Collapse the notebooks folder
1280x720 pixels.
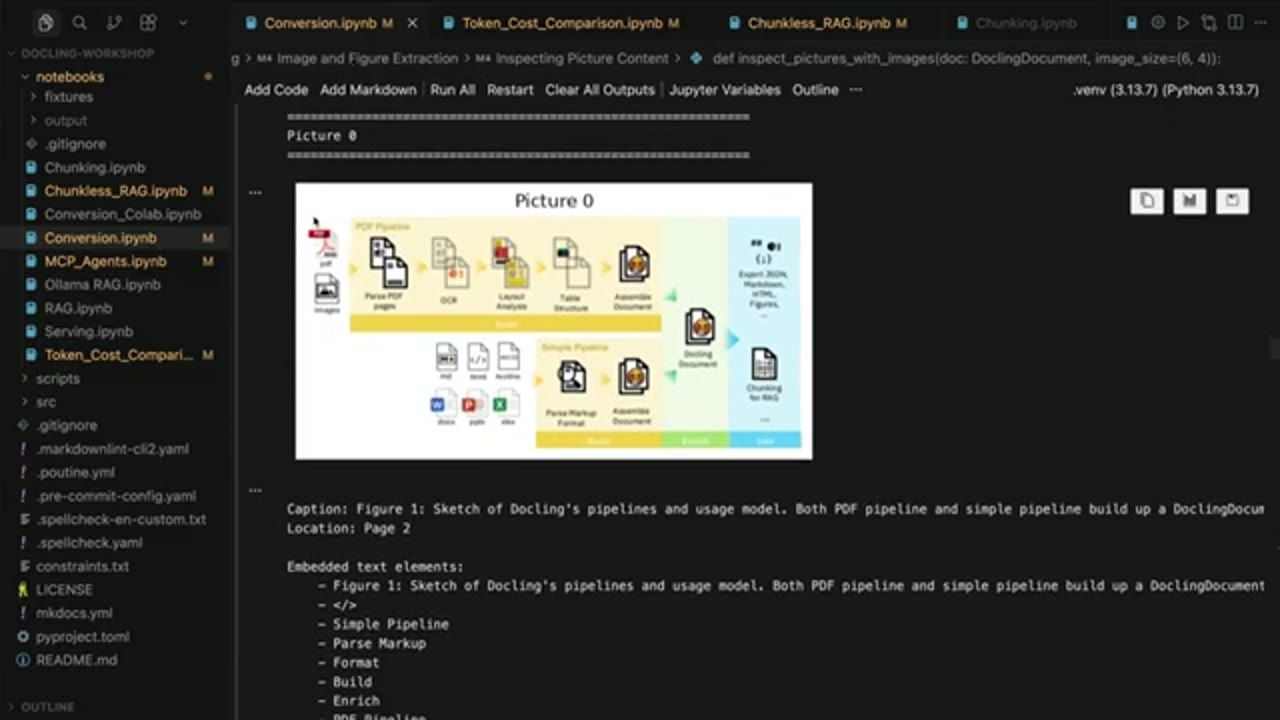pyautogui.click(x=69, y=76)
